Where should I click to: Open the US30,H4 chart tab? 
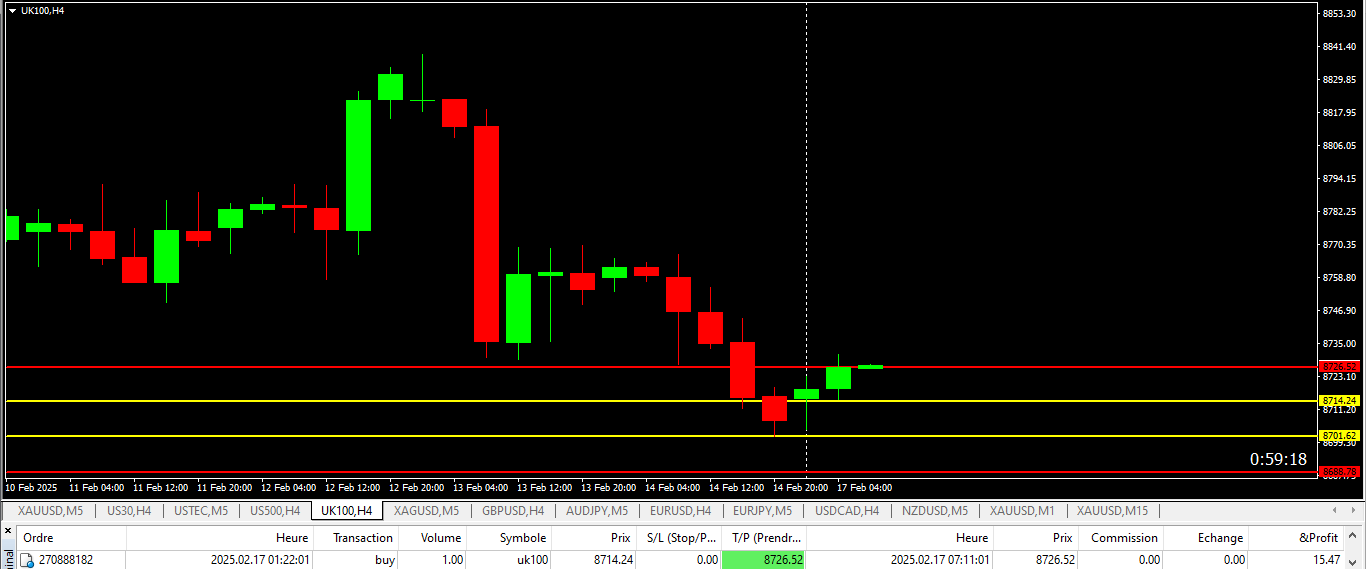tap(129, 511)
